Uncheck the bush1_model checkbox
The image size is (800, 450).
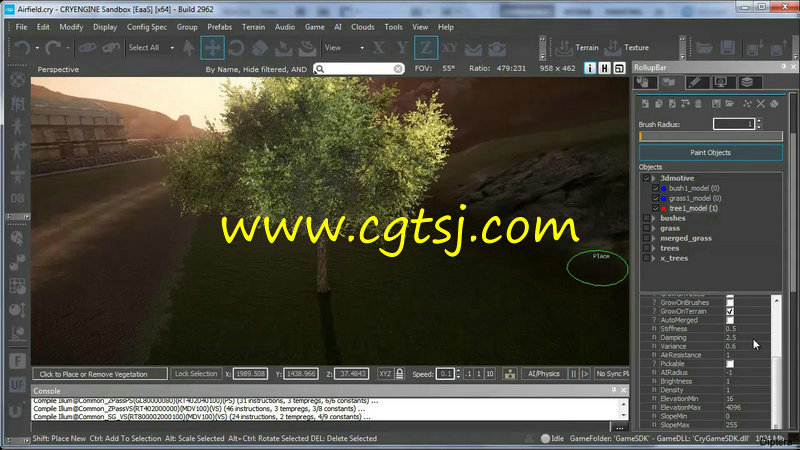(656, 188)
